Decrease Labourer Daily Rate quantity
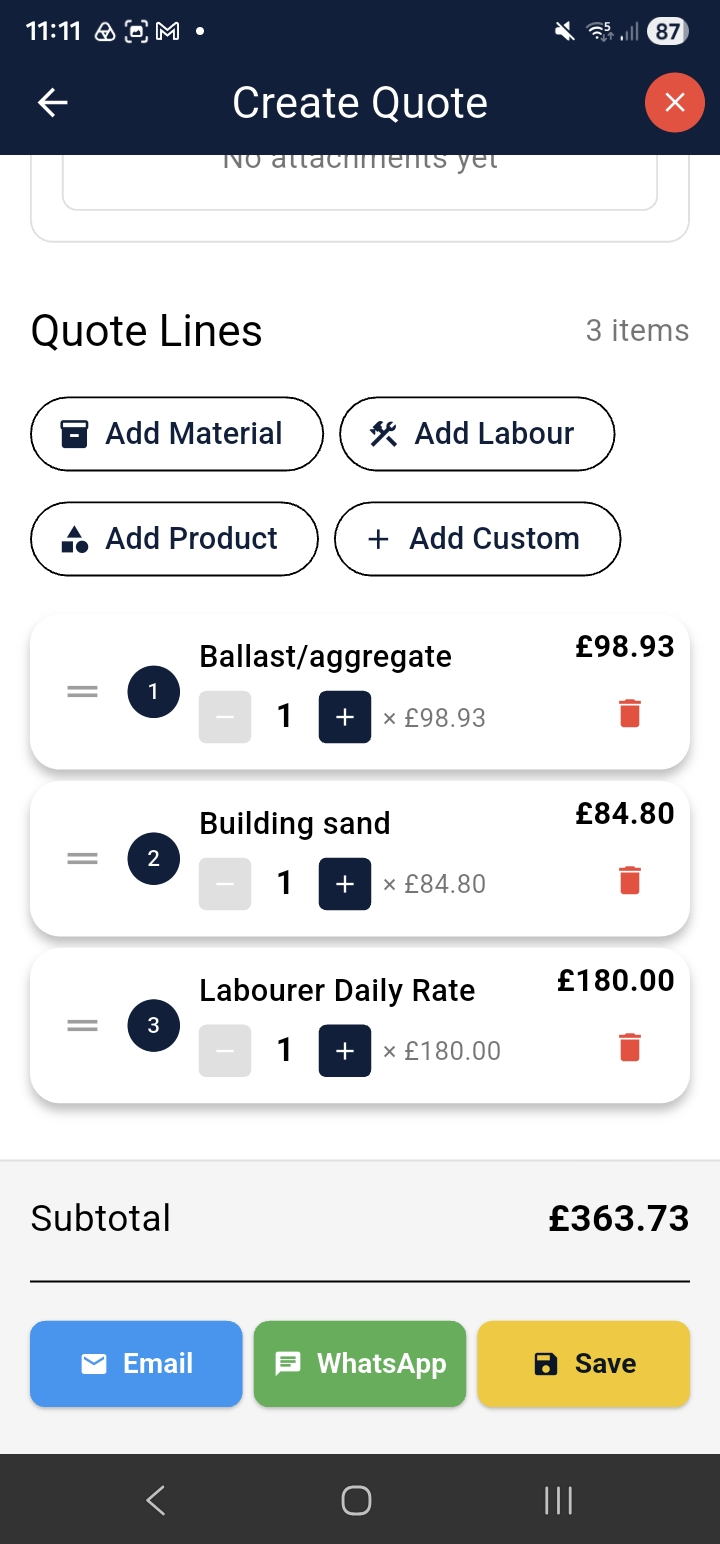The height and width of the screenshot is (1544, 720). click(225, 1051)
